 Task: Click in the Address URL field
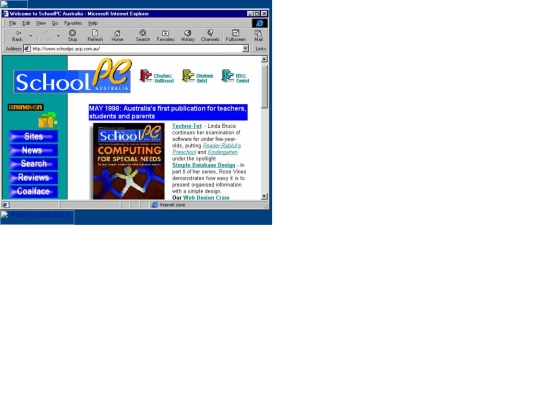tap(136, 49)
